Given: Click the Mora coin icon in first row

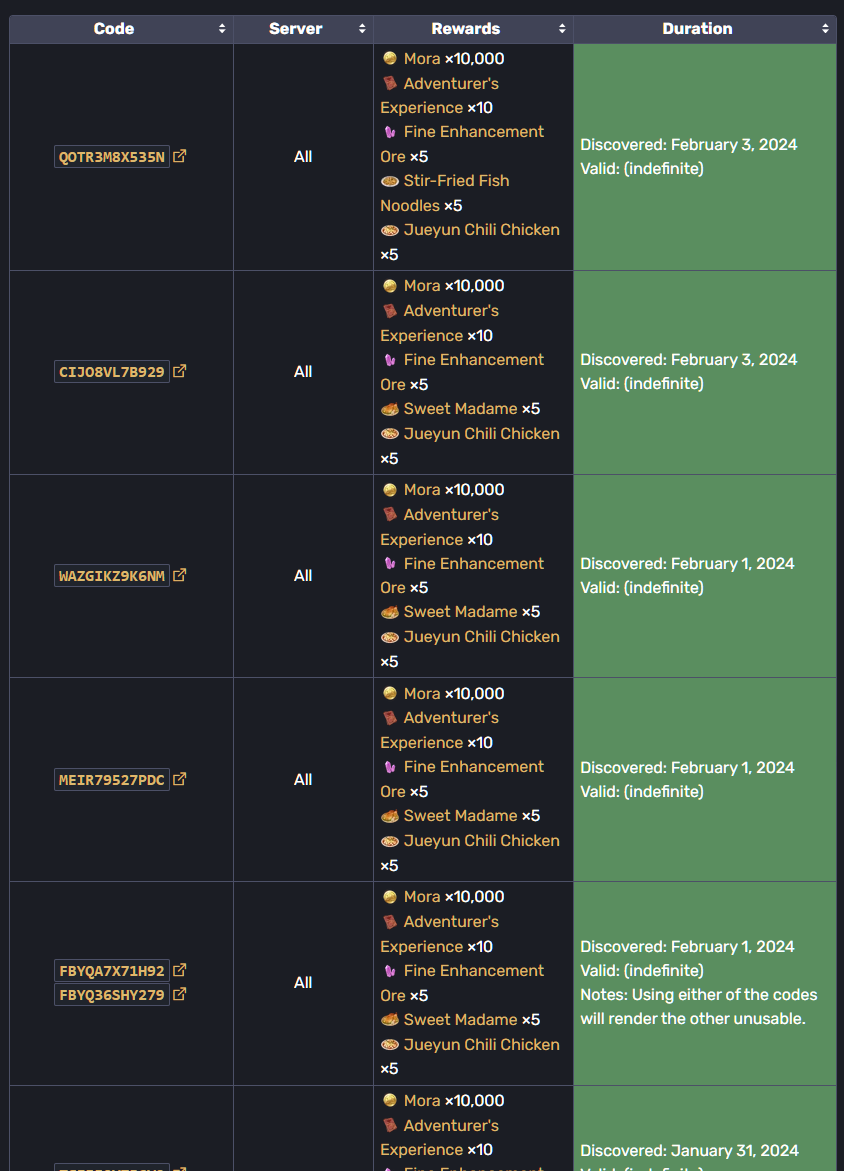Looking at the screenshot, I should click(390, 59).
